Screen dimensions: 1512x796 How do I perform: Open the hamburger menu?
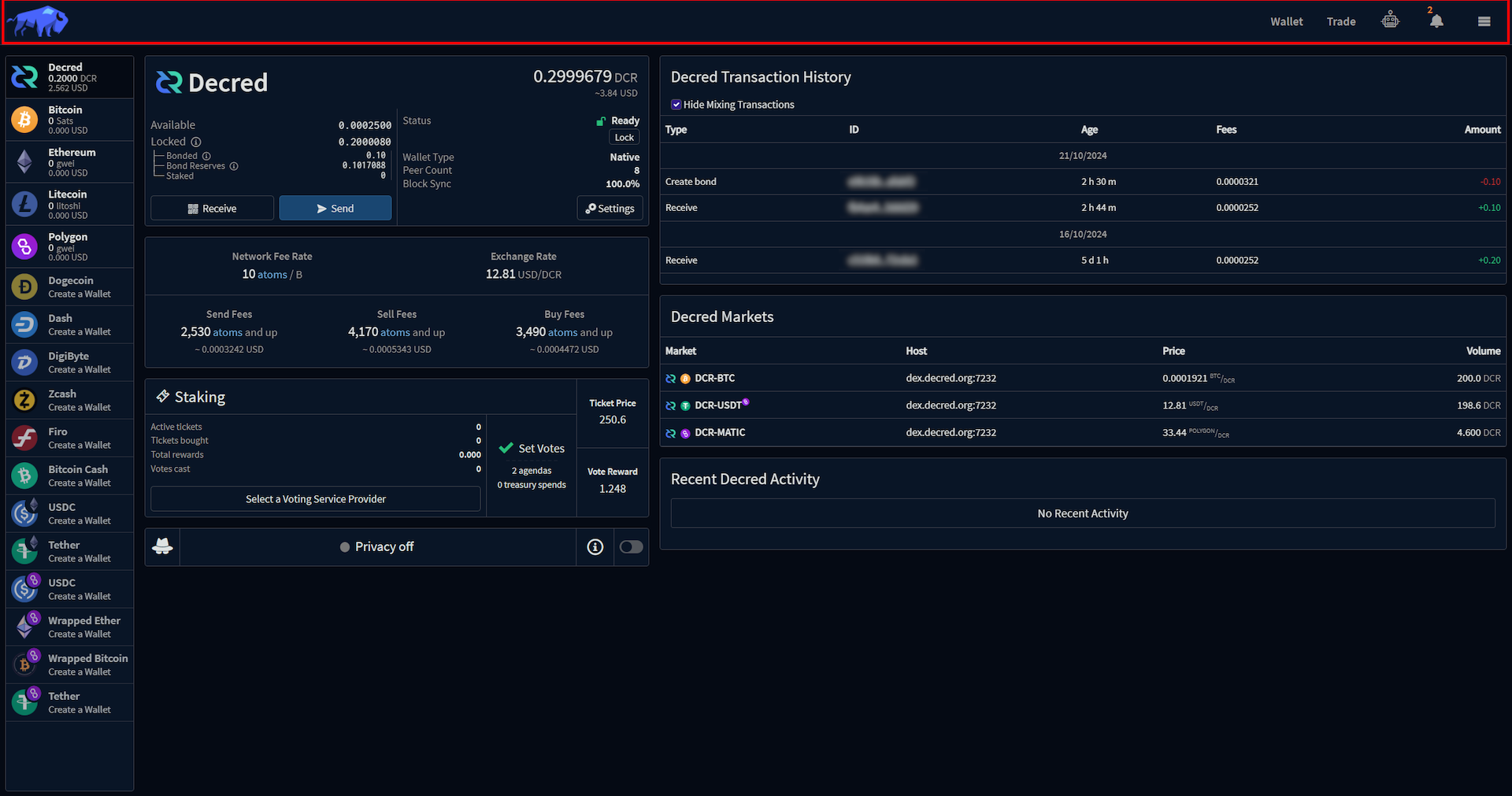[1484, 21]
